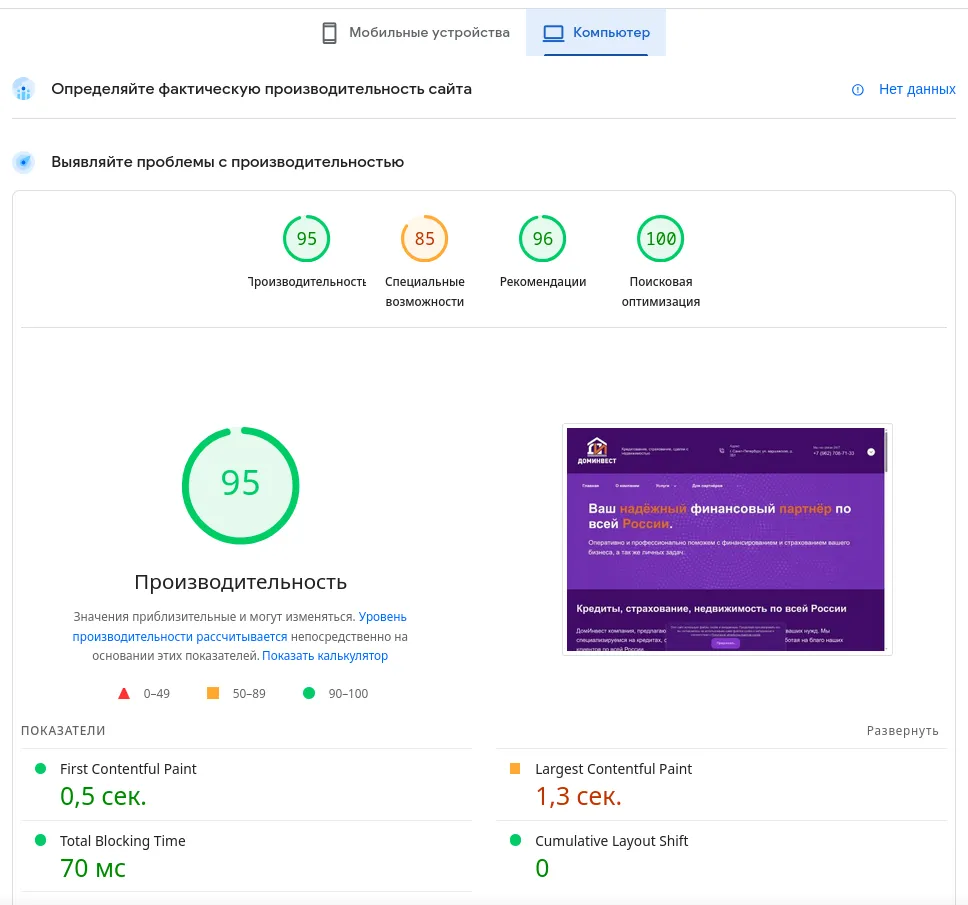Click the Производительность heading under the large gauge
This screenshot has width=968, height=905.
(241, 582)
